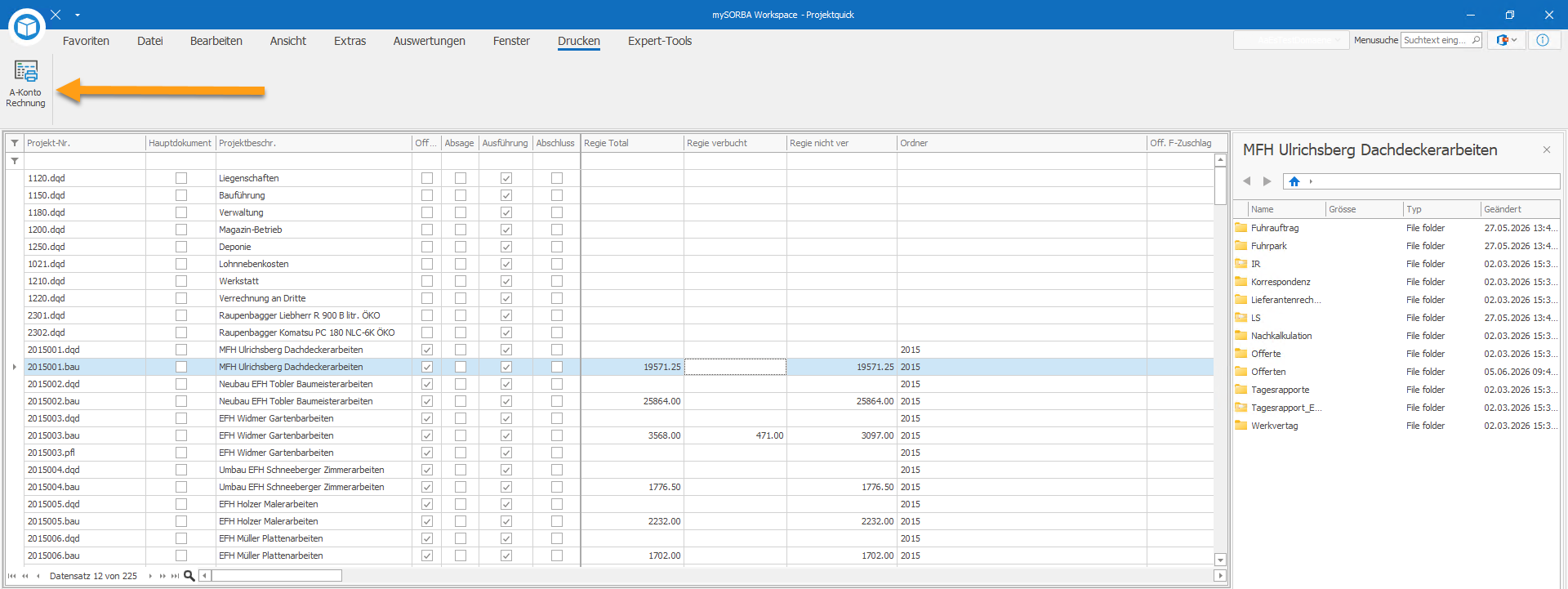Viewport: 1568px width, 589px height.
Task: Toggle Hauptdokument checkbox for 2015004.bau
Action: (181, 487)
